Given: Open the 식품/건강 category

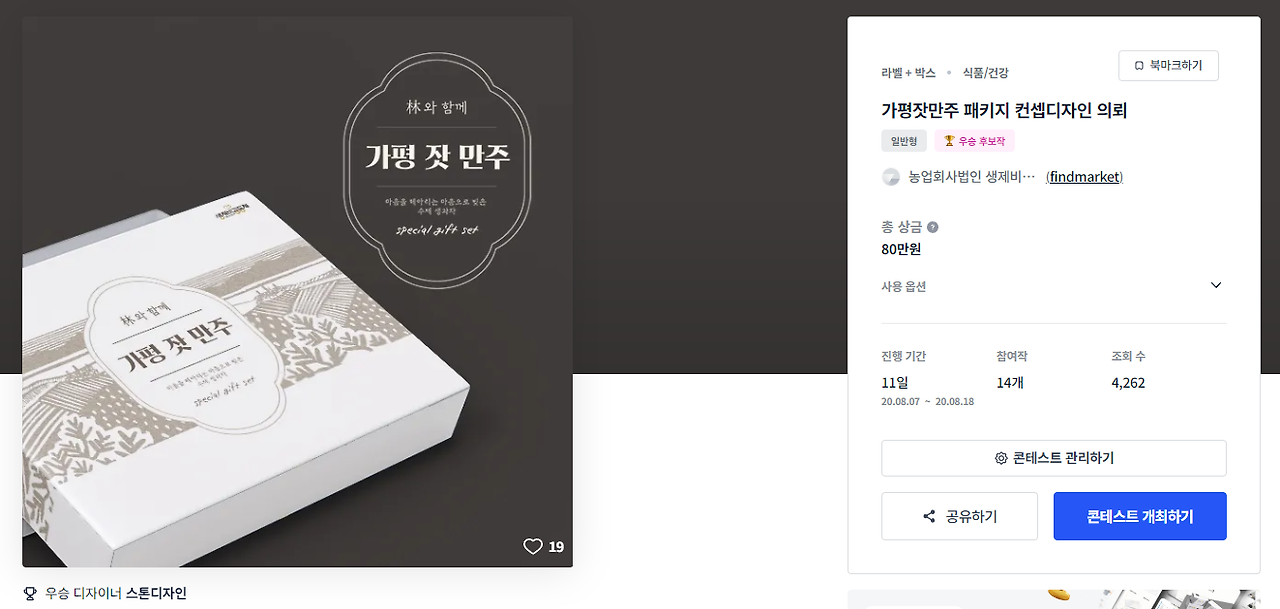Looking at the screenshot, I should pyautogui.click(x=986, y=73).
